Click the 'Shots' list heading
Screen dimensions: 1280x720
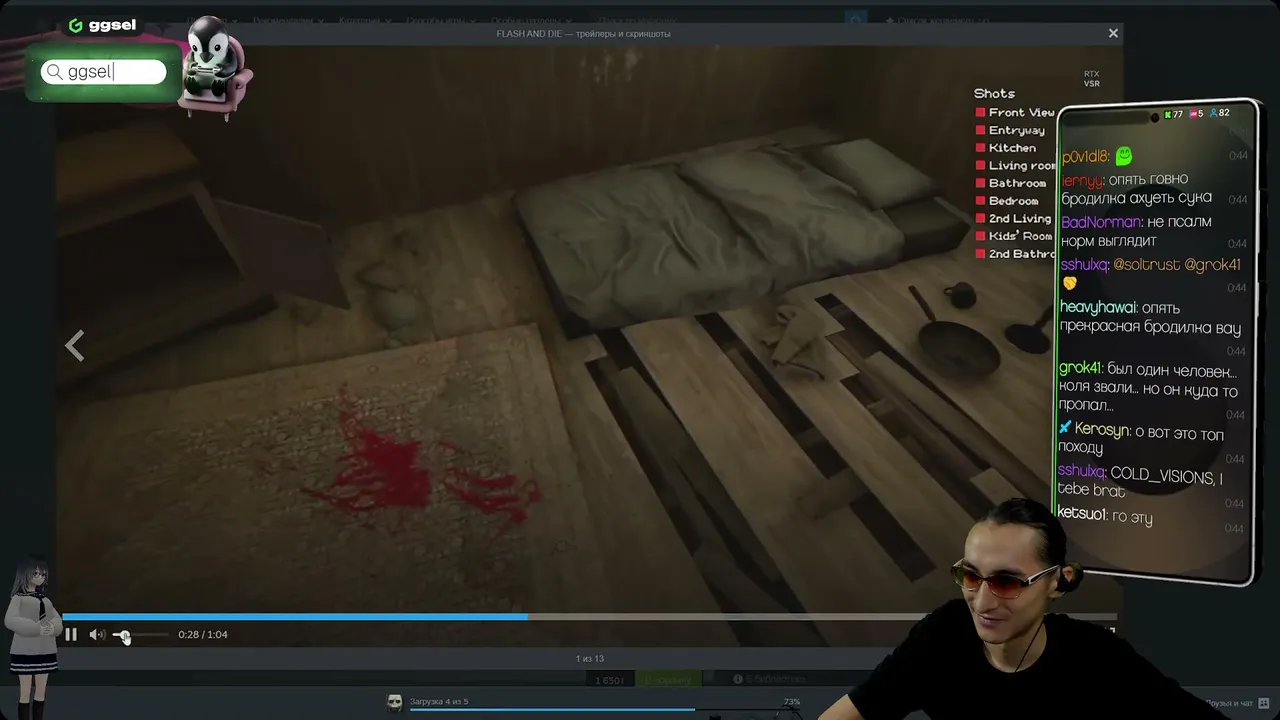[x=994, y=93]
